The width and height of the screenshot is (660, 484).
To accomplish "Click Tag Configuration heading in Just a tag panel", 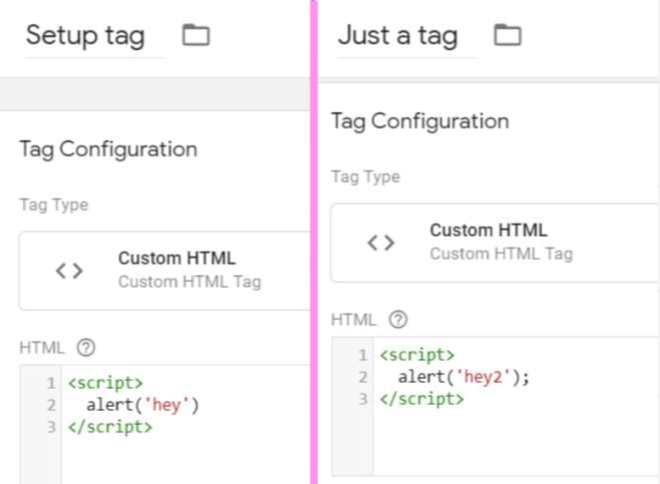I will click(x=420, y=122).
